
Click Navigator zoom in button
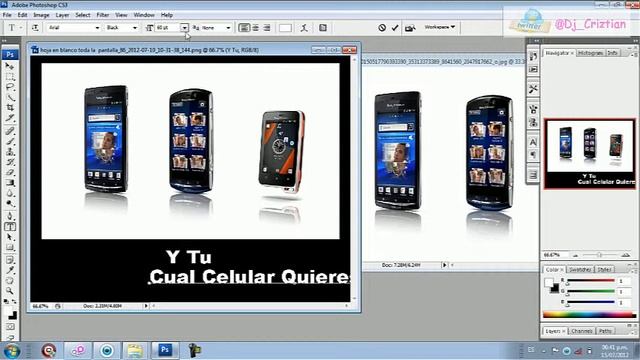click(625, 255)
